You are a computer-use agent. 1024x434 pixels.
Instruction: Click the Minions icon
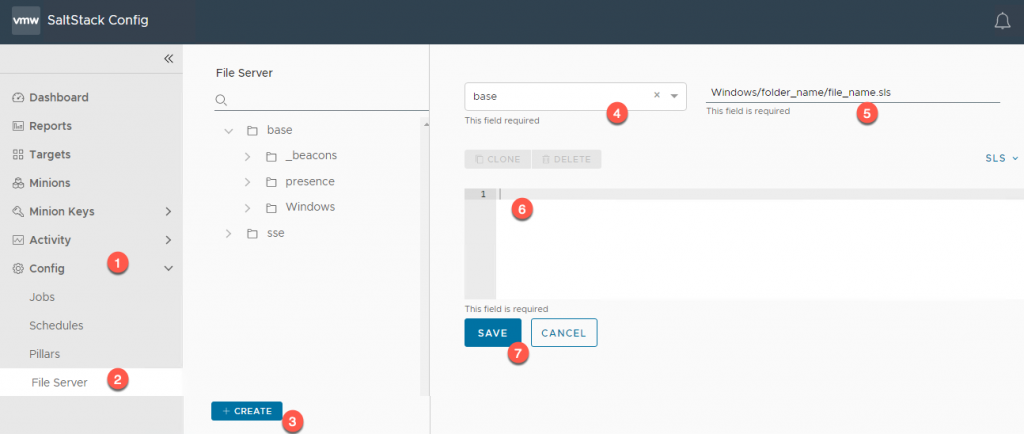(18, 183)
